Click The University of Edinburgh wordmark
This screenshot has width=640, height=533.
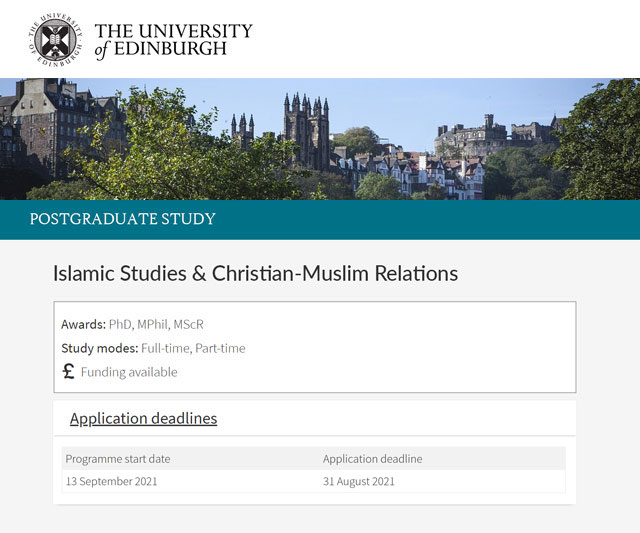point(172,39)
